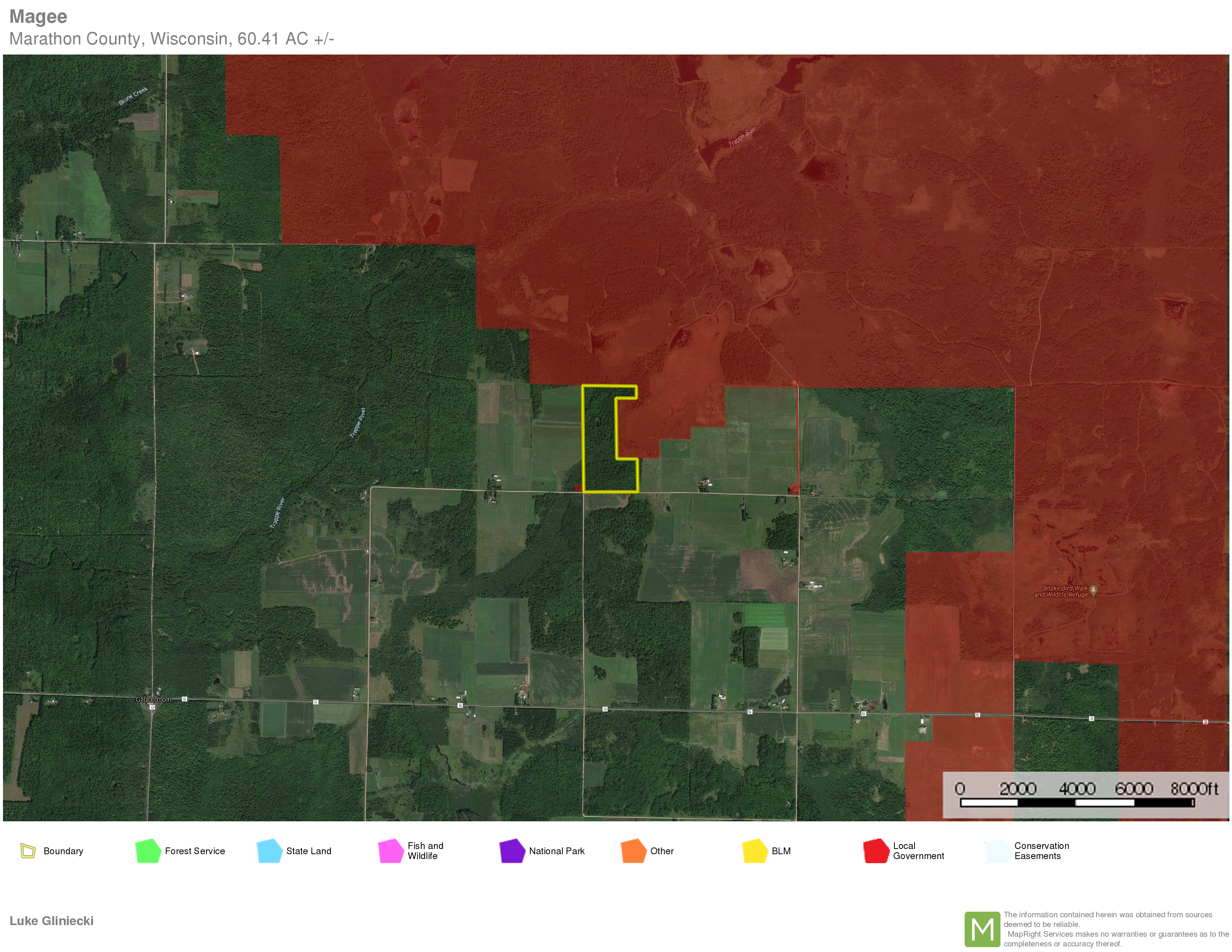Click the green Forest Service legend swatch
This screenshot has width=1232, height=952.
[x=148, y=850]
